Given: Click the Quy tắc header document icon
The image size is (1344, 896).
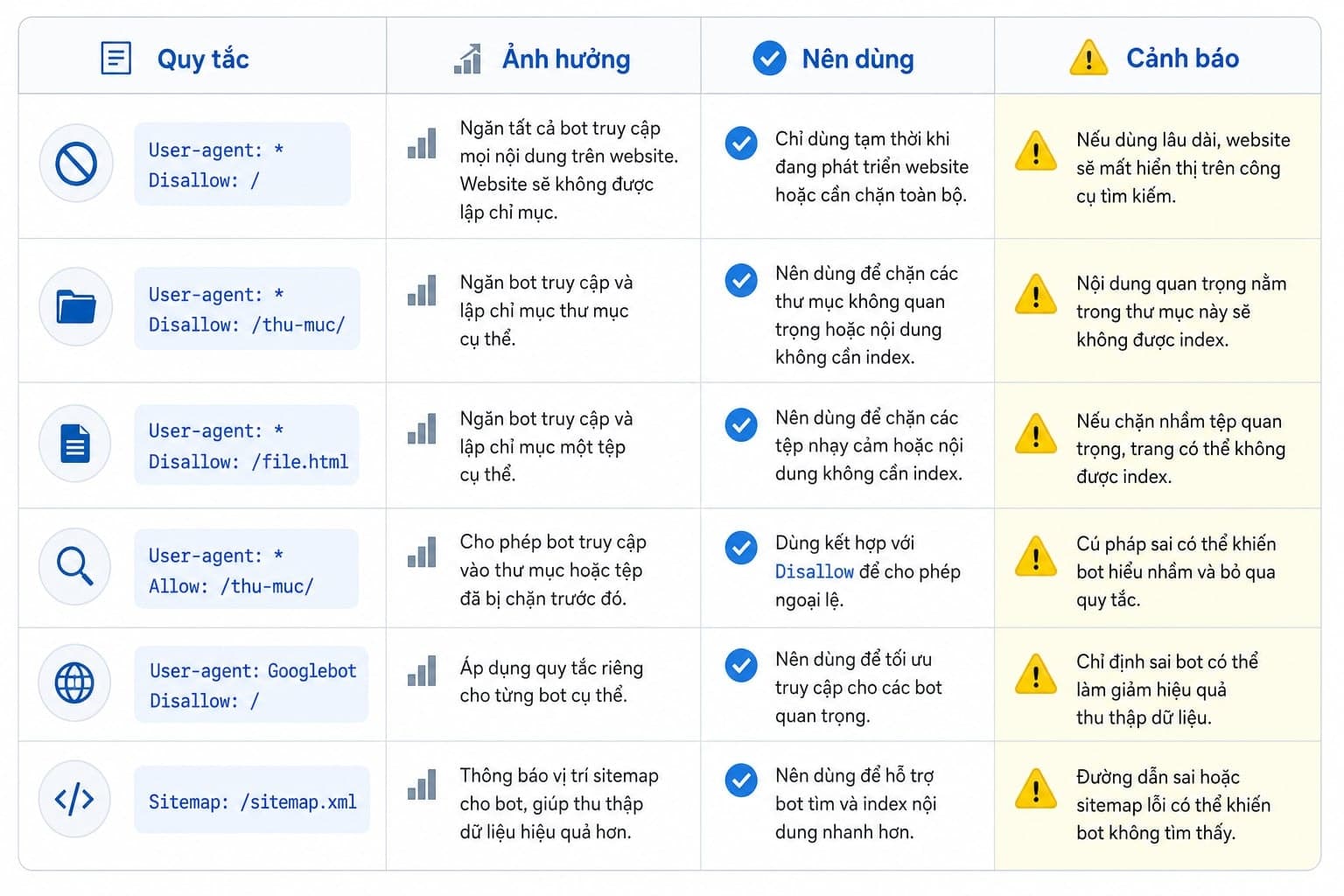Looking at the screenshot, I should coord(116,59).
